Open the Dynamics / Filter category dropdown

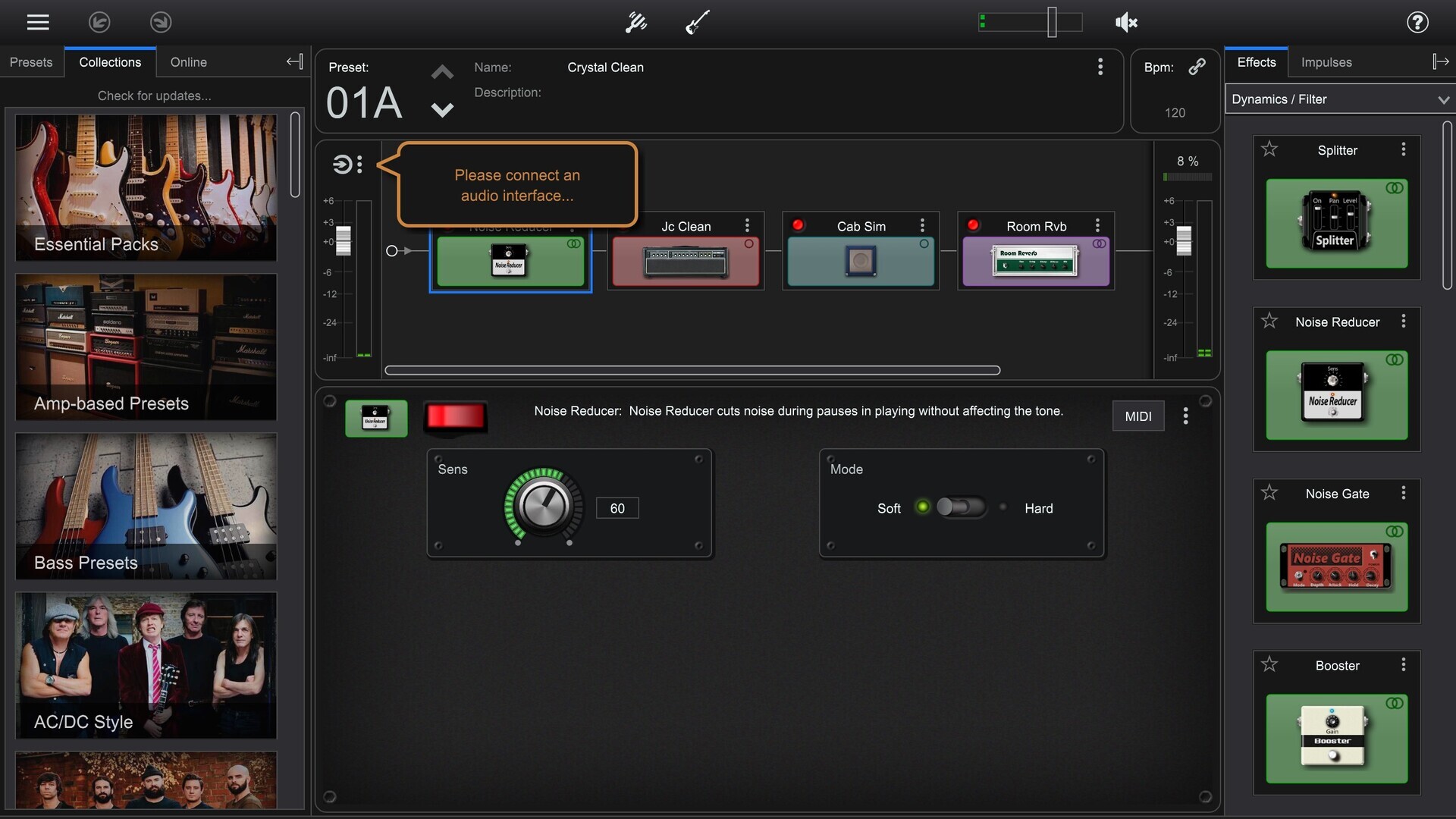(1340, 99)
